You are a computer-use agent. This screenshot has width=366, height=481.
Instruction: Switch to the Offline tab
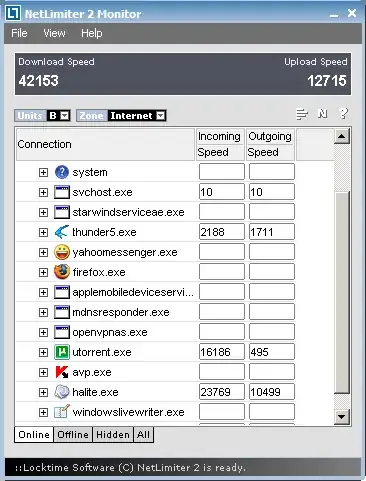pos(73,435)
